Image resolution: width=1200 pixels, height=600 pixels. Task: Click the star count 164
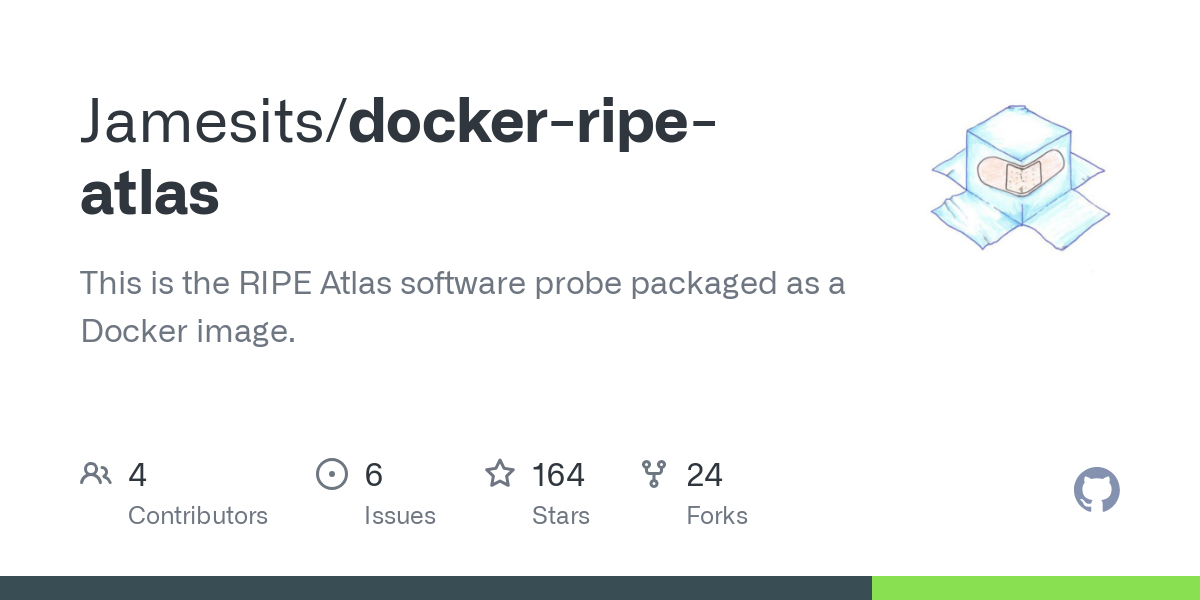(558, 475)
